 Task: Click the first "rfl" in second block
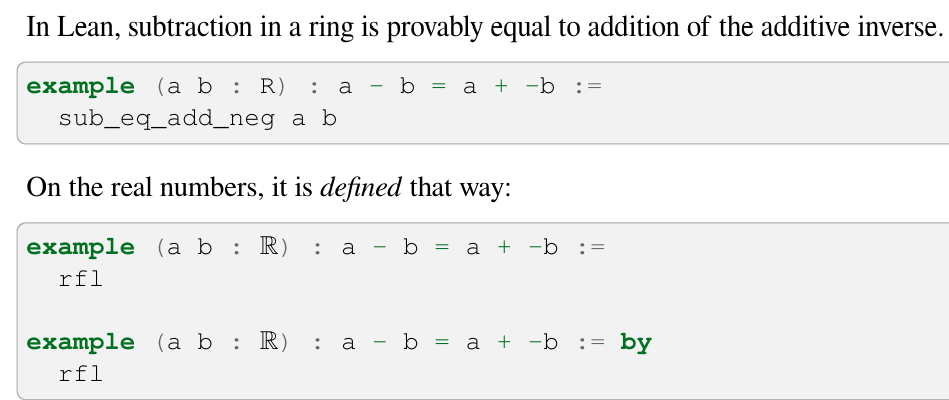(x=80, y=279)
